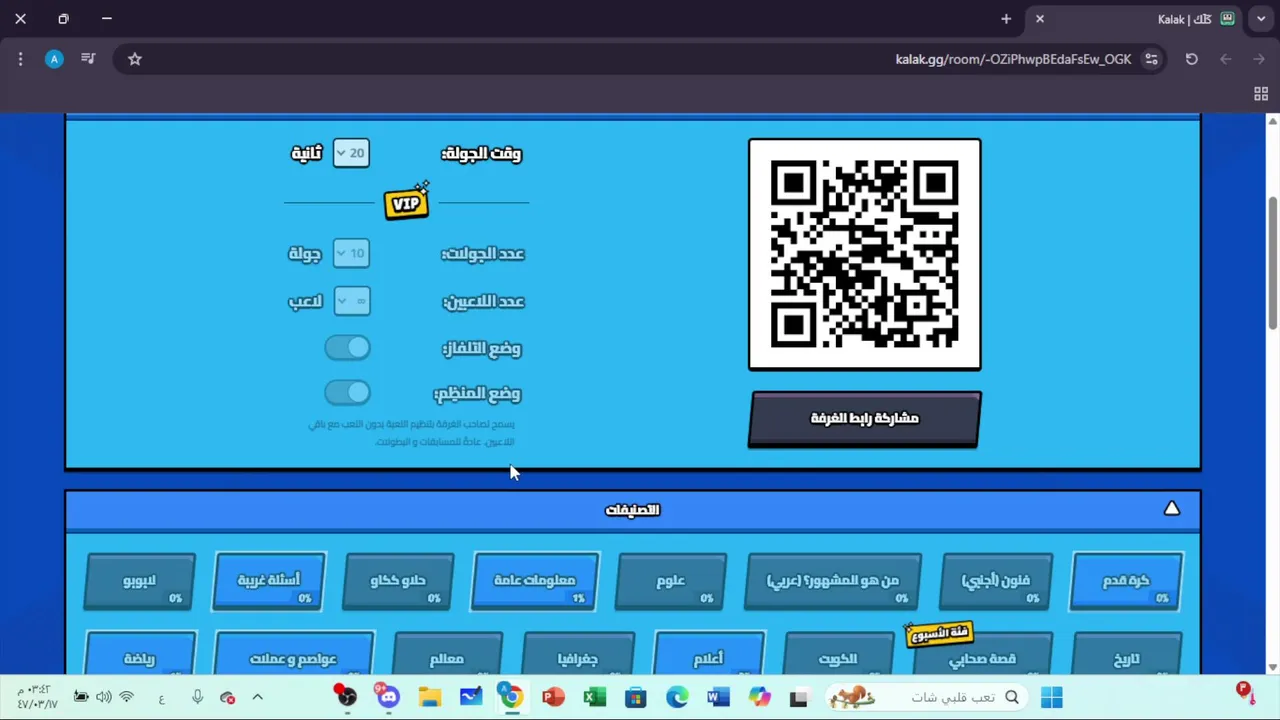Open the Wi-Fi network icon in tray

(127, 697)
